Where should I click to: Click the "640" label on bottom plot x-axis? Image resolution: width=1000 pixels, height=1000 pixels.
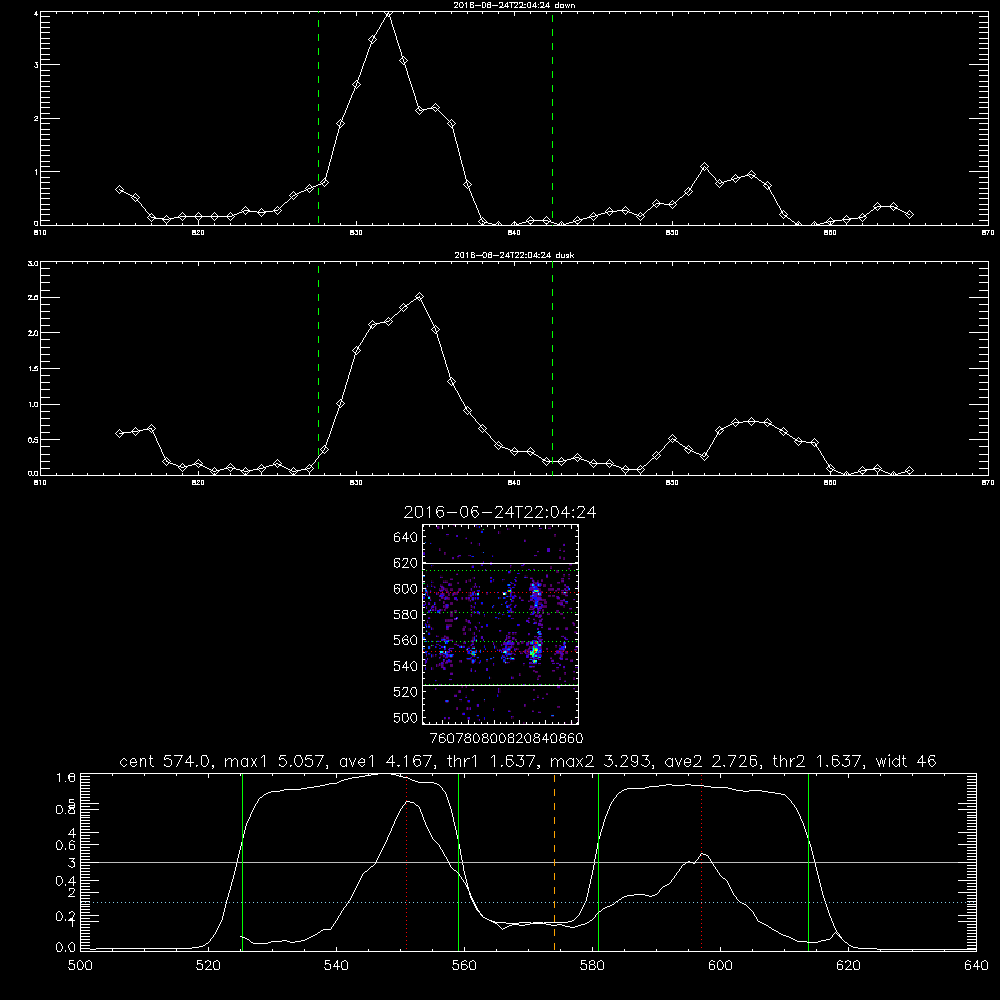976,966
